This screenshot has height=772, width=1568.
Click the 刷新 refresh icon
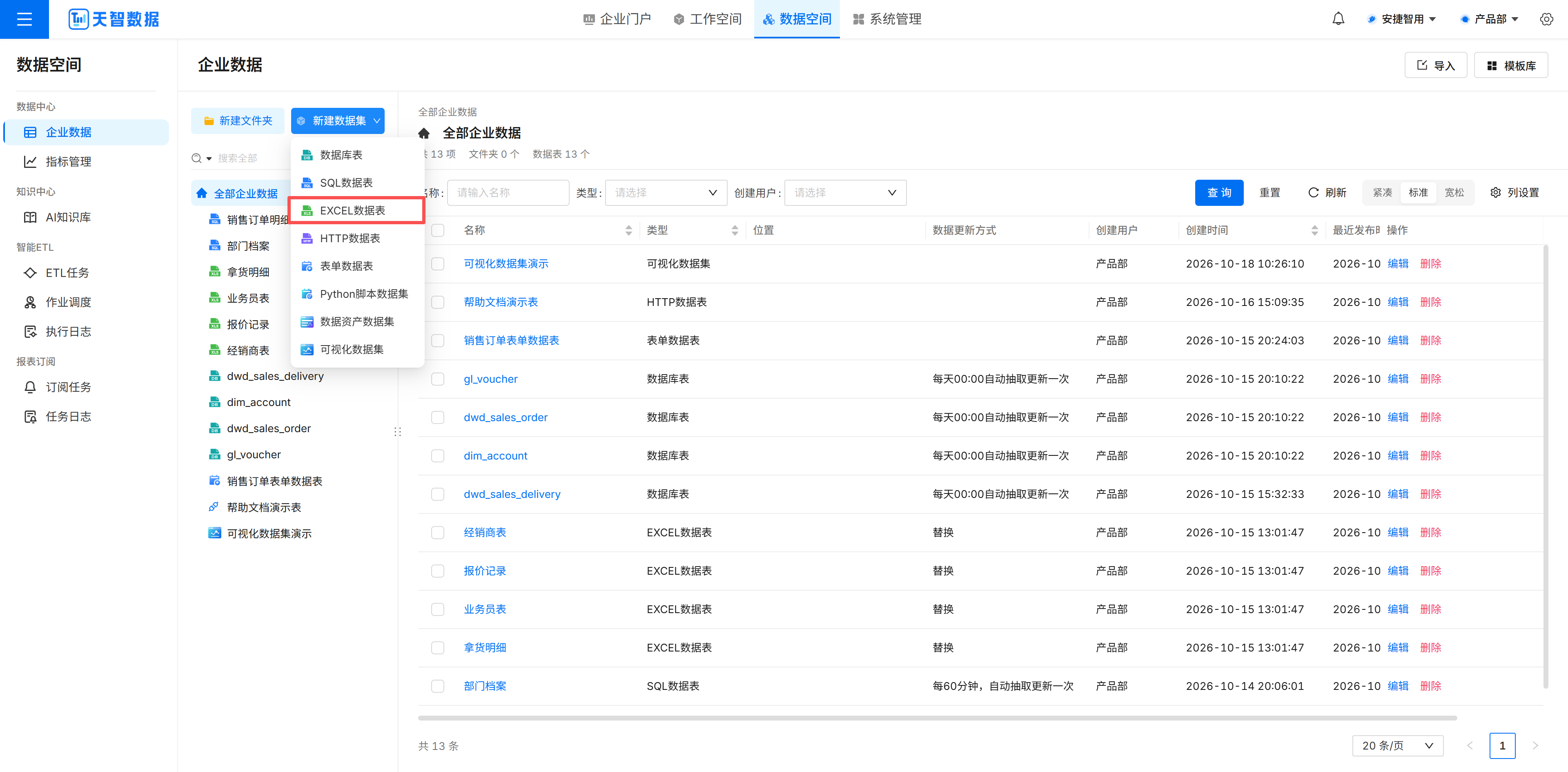click(1313, 192)
